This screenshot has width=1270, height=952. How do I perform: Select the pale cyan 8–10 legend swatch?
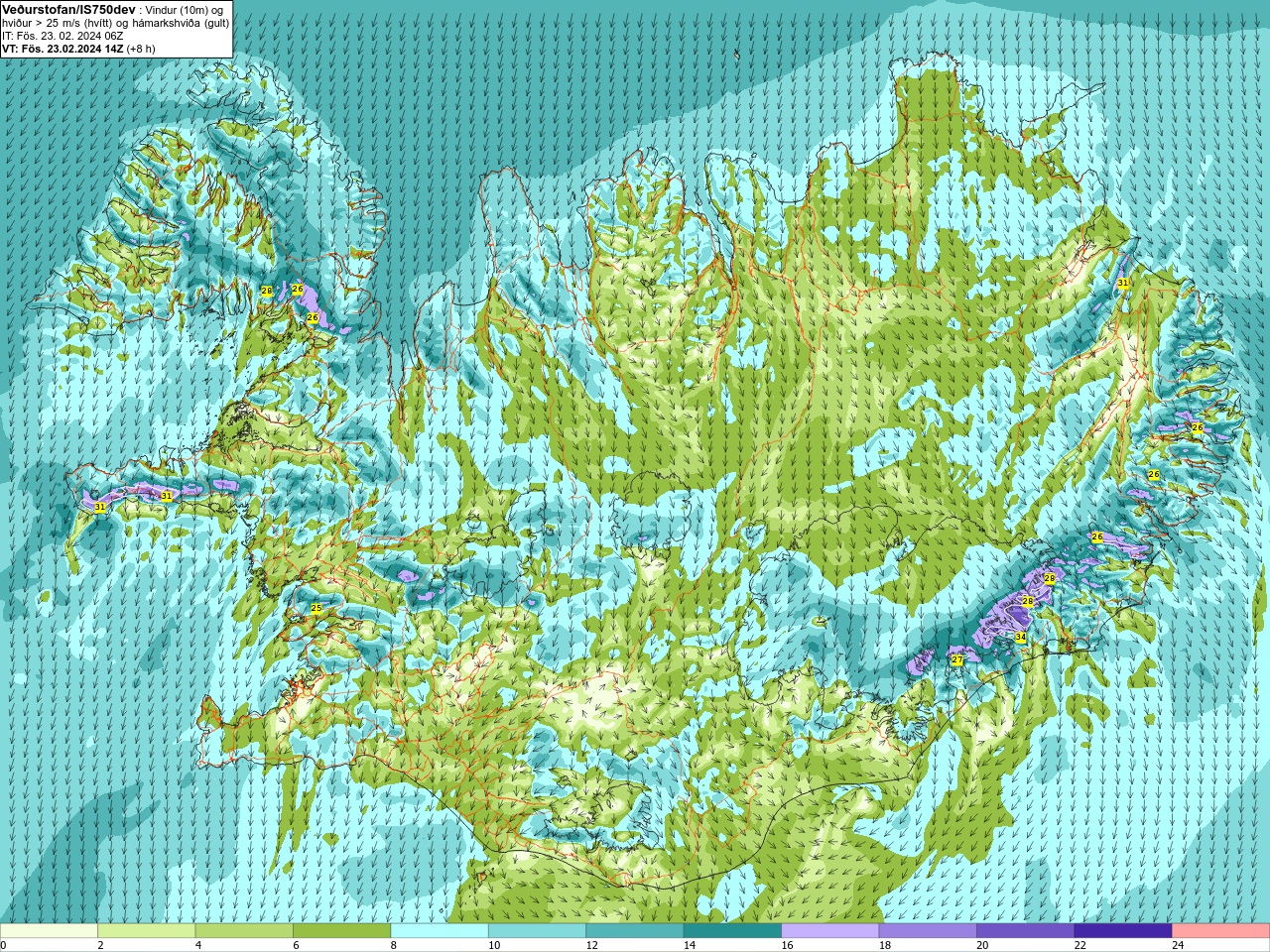440,931
